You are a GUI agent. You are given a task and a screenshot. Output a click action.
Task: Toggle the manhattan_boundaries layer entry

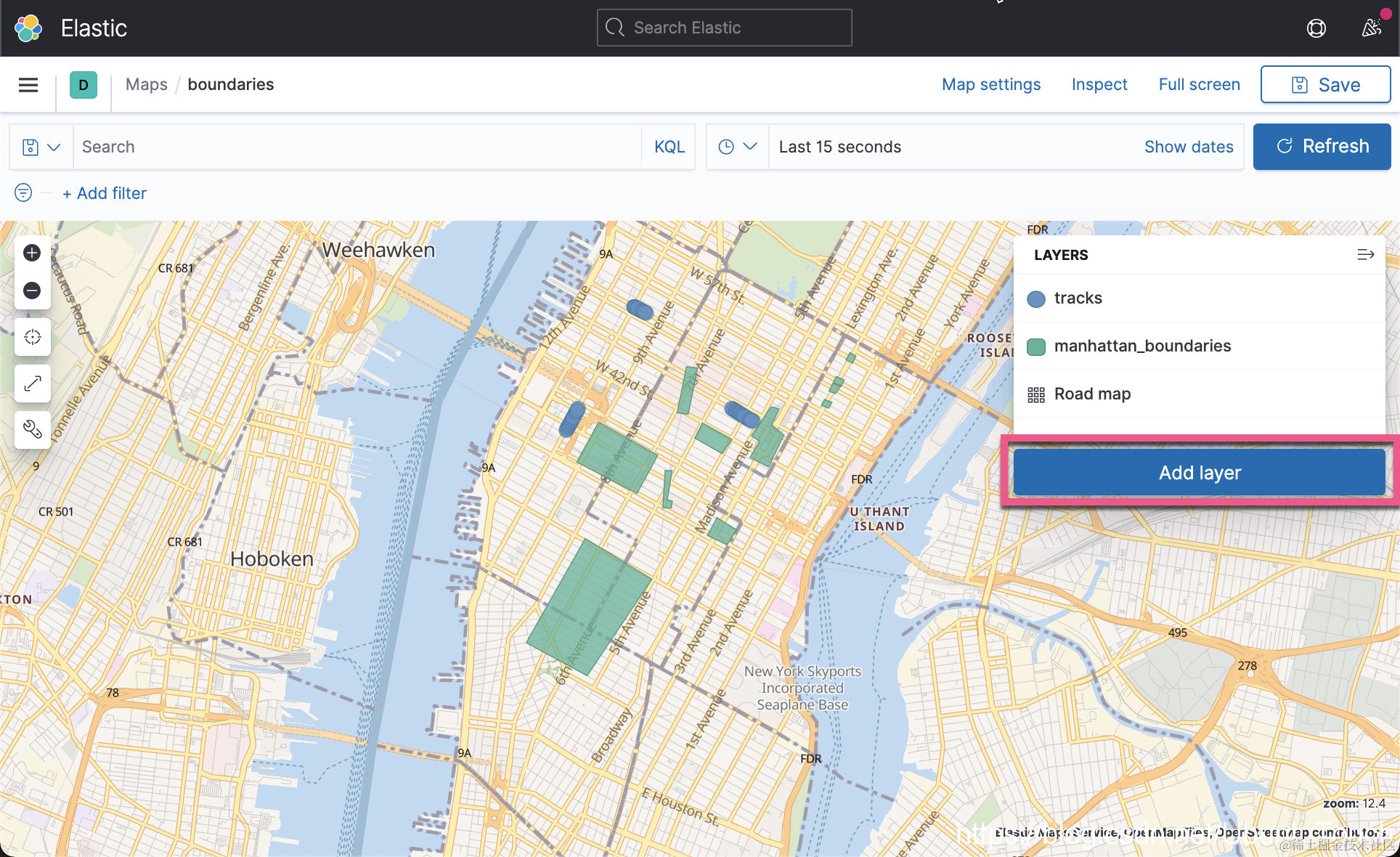pyautogui.click(x=1141, y=346)
